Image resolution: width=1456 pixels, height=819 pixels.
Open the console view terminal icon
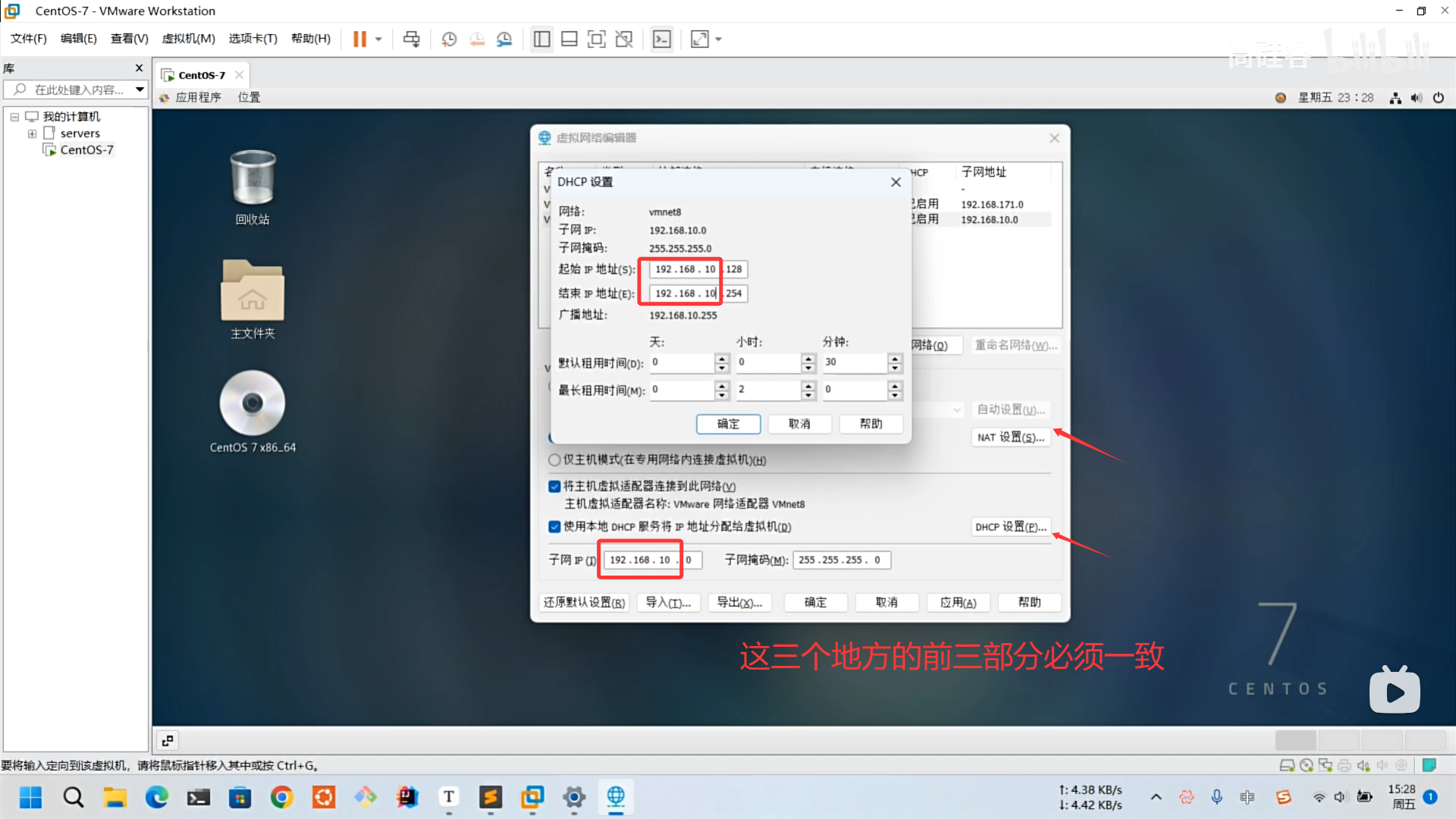click(662, 39)
